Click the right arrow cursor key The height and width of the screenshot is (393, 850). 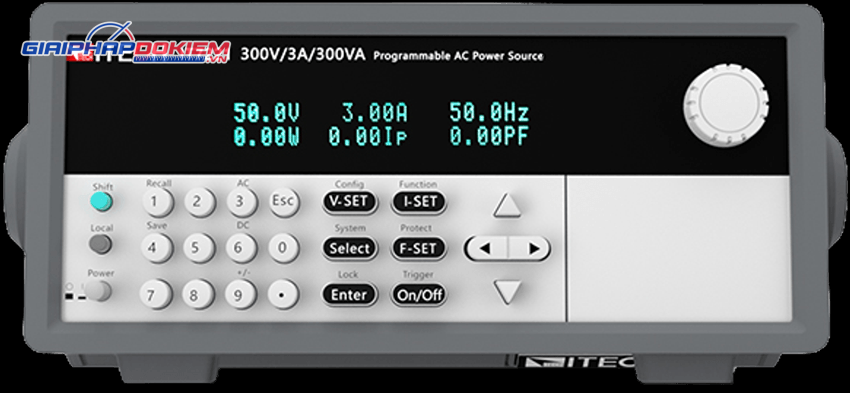(530, 248)
